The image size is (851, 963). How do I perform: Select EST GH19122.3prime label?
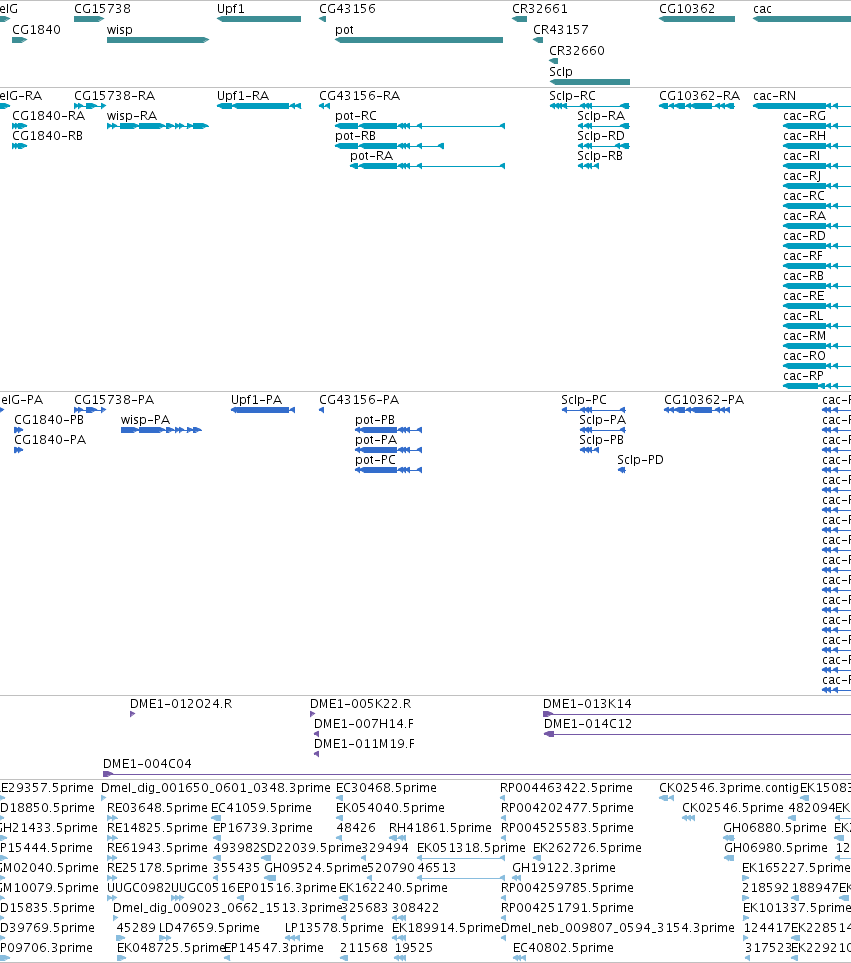[564, 868]
